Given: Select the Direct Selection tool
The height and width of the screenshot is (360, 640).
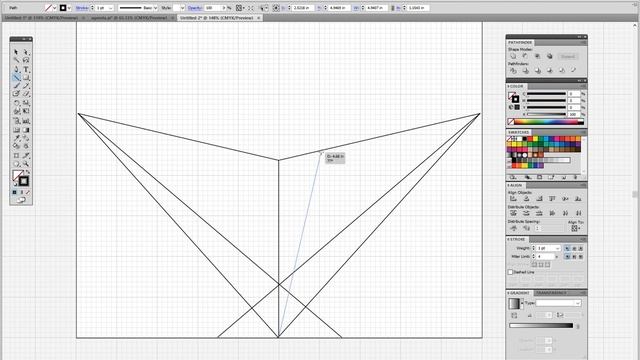Looking at the screenshot, I should pyautogui.click(x=26, y=52).
